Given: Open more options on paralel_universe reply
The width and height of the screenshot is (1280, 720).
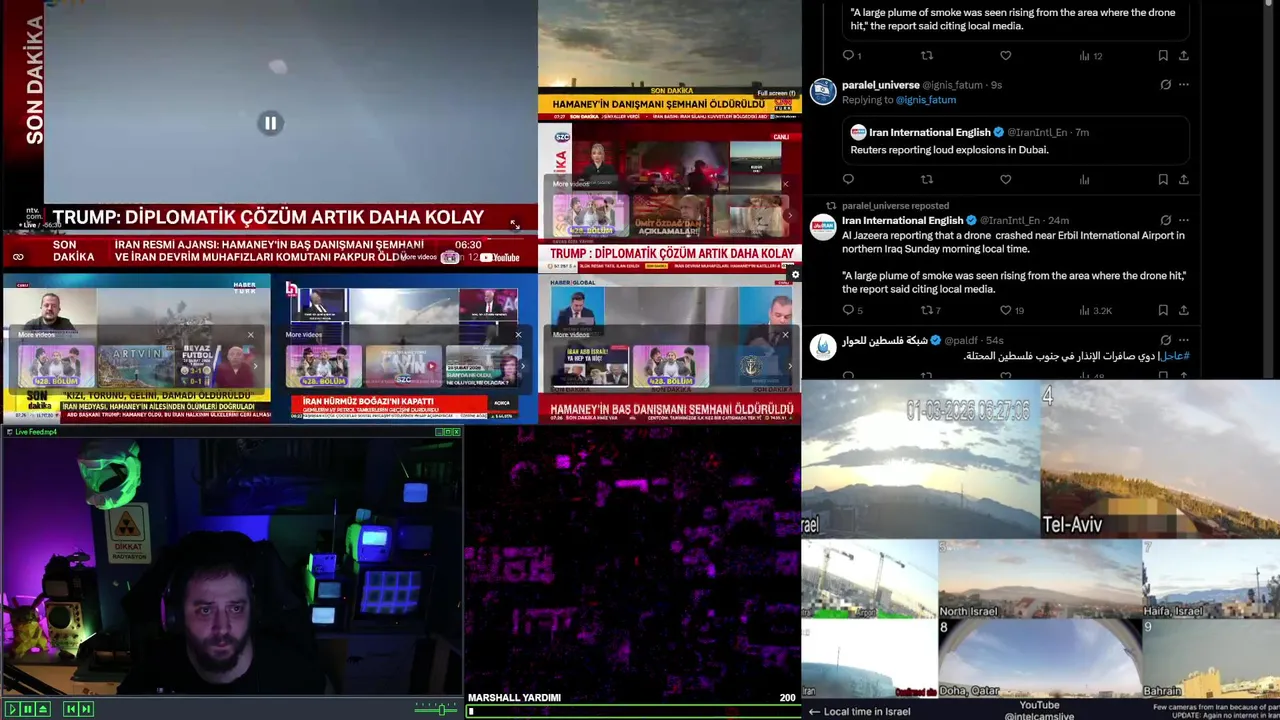Looking at the screenshot, I should click(1184, 85).
